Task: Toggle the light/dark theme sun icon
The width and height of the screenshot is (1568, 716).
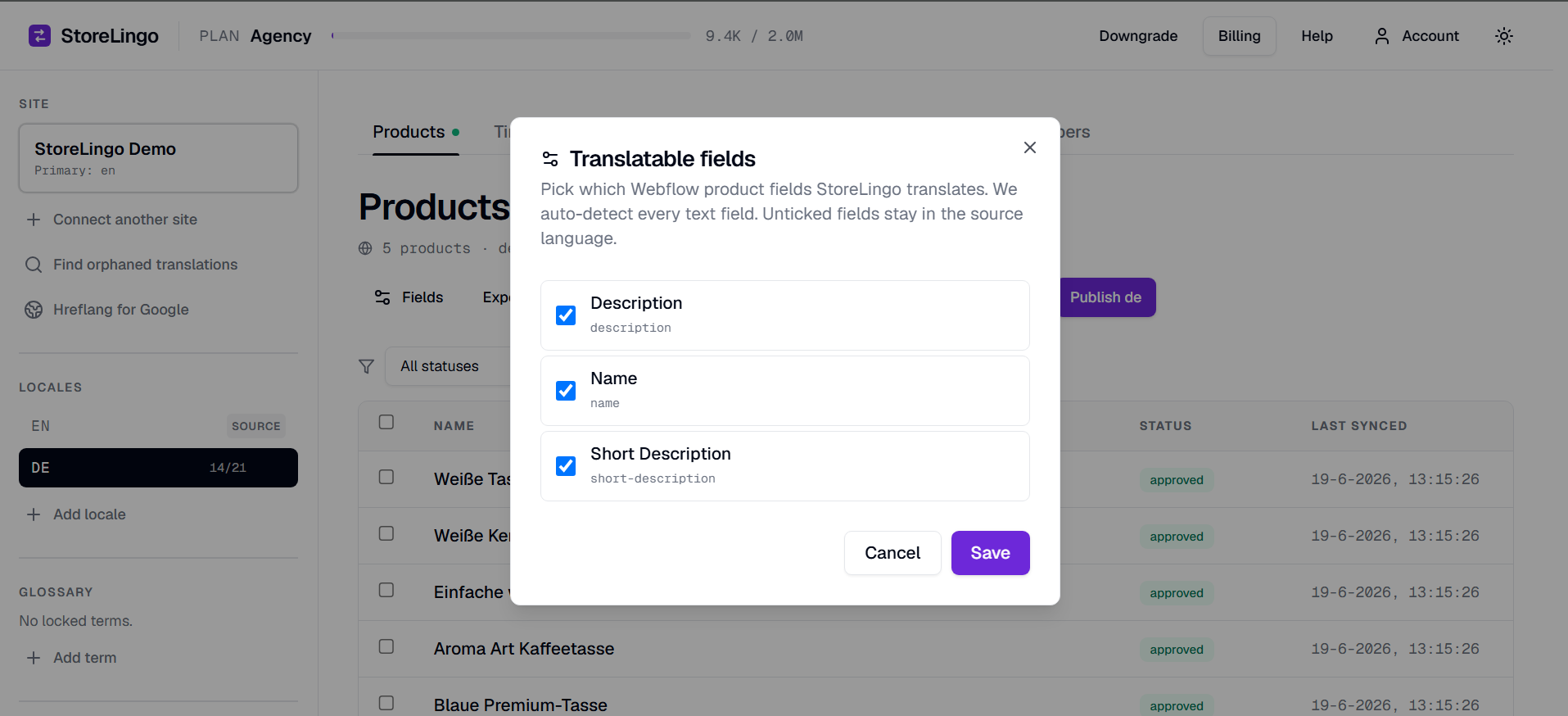Action: pos(1504,36)
